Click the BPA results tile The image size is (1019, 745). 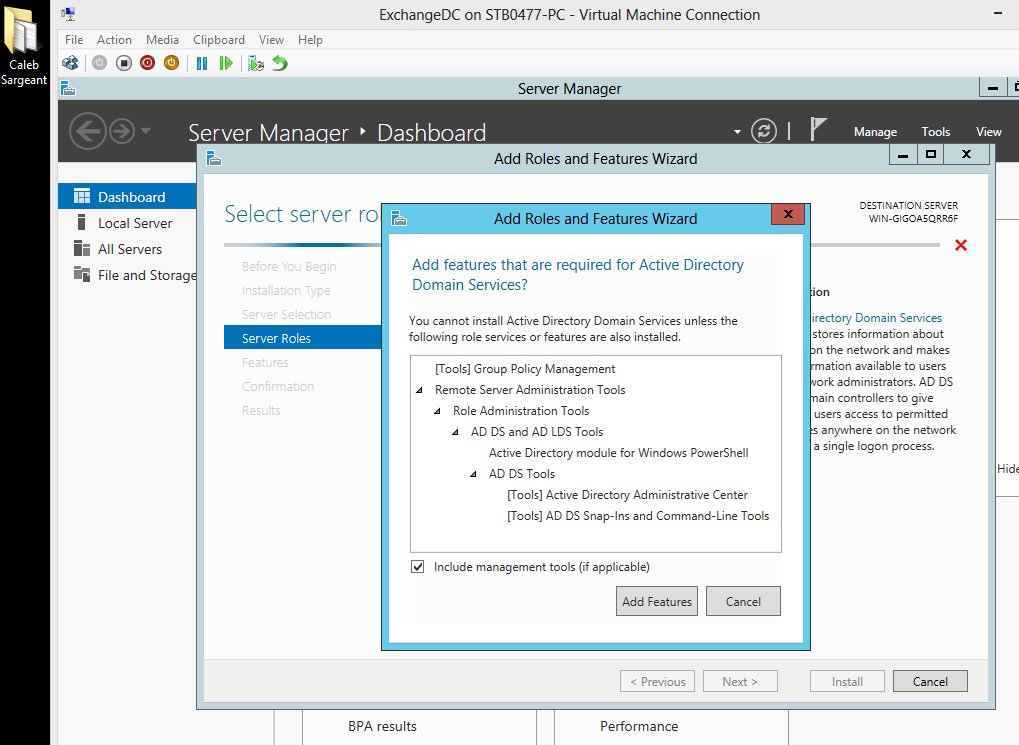(419, 726)
